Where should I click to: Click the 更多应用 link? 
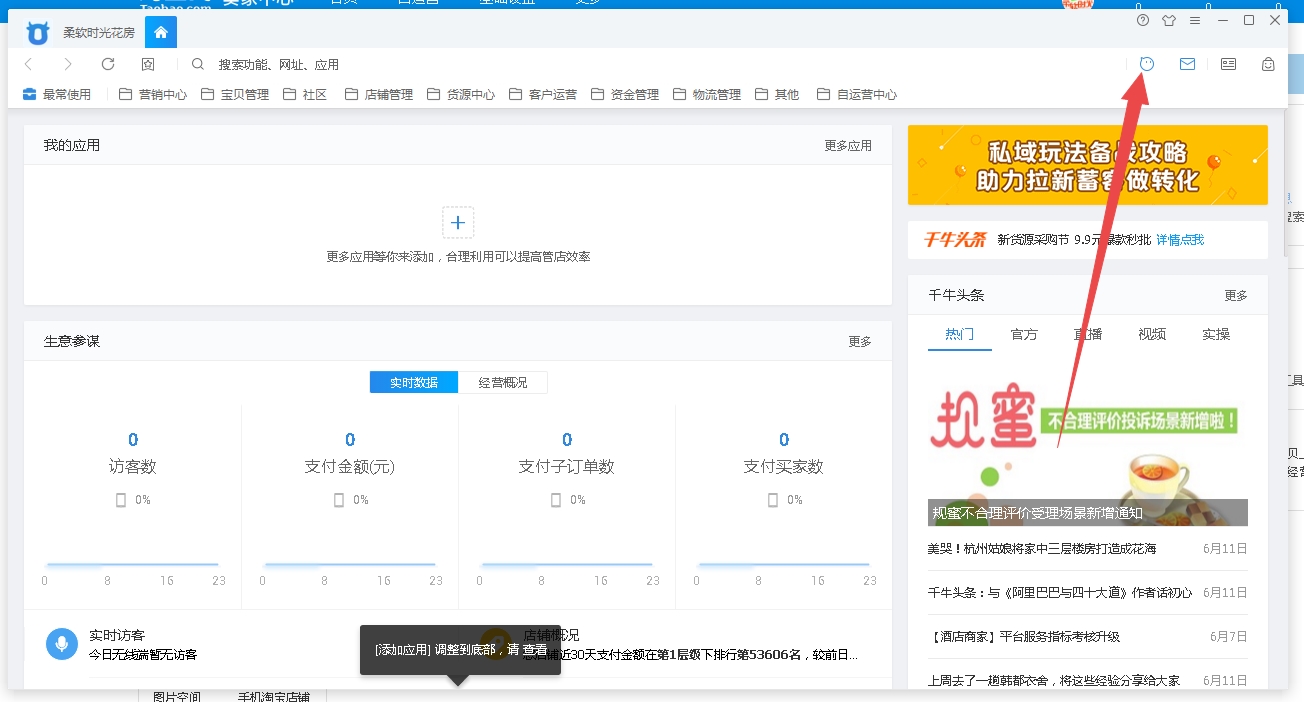click(847, 145)
